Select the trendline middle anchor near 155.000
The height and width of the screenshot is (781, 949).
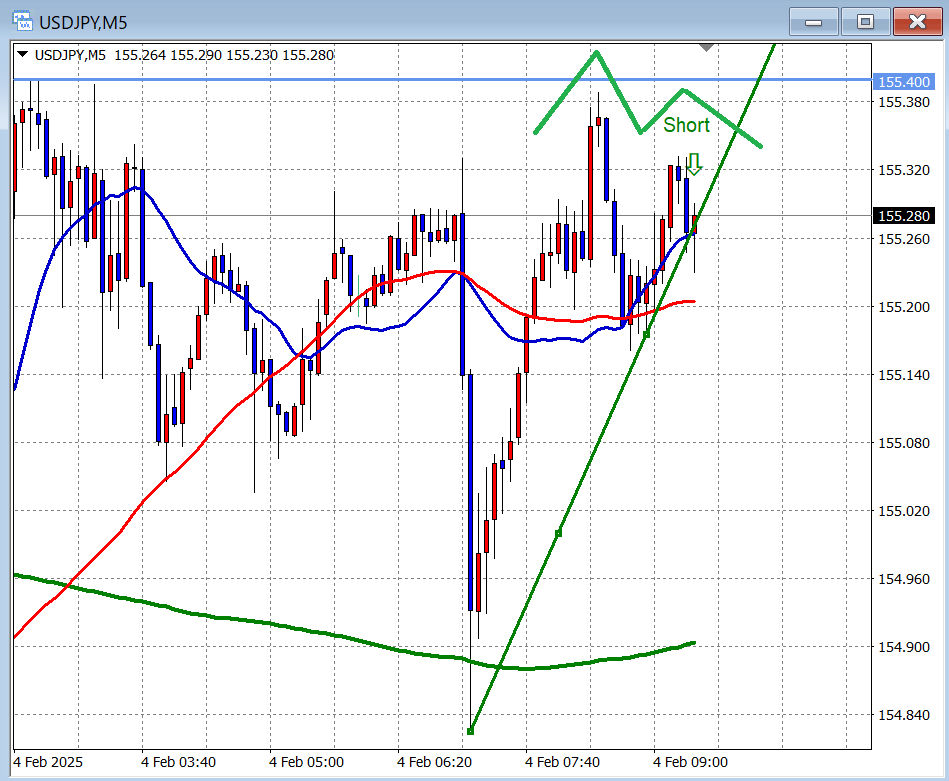[558, 533]
